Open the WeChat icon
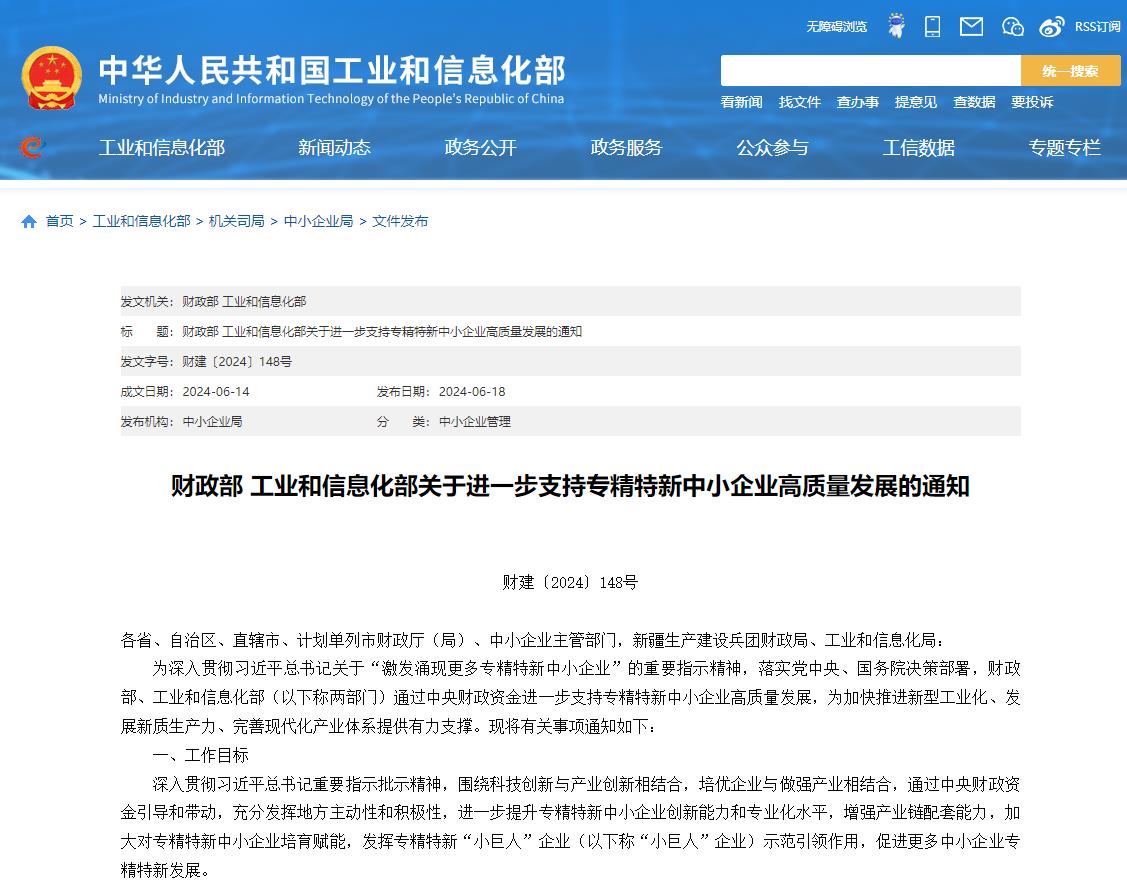 (x=1012, y=27)
